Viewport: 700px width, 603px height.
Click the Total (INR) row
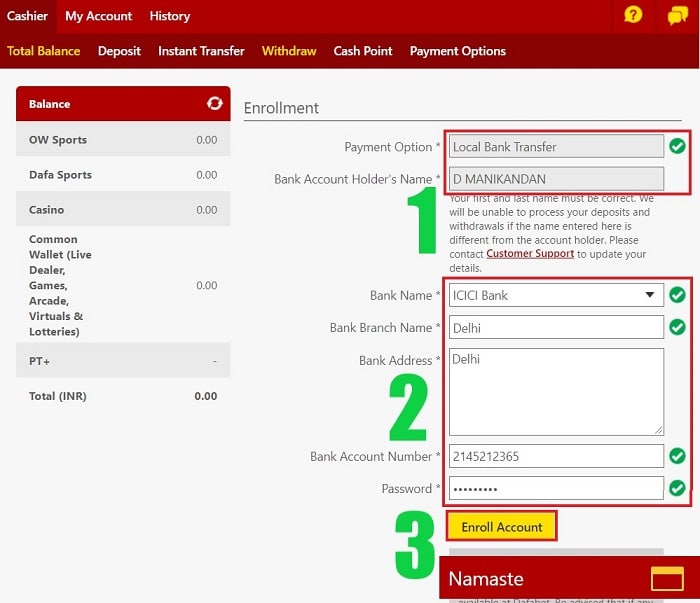tap(123, 395)
